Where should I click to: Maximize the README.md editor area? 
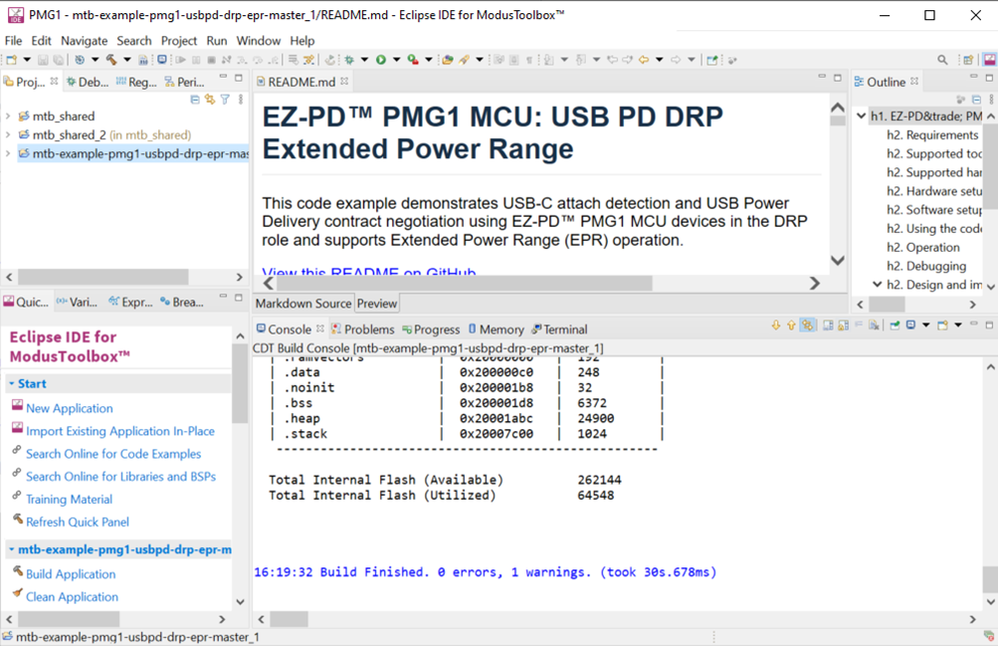pos(838,78)
